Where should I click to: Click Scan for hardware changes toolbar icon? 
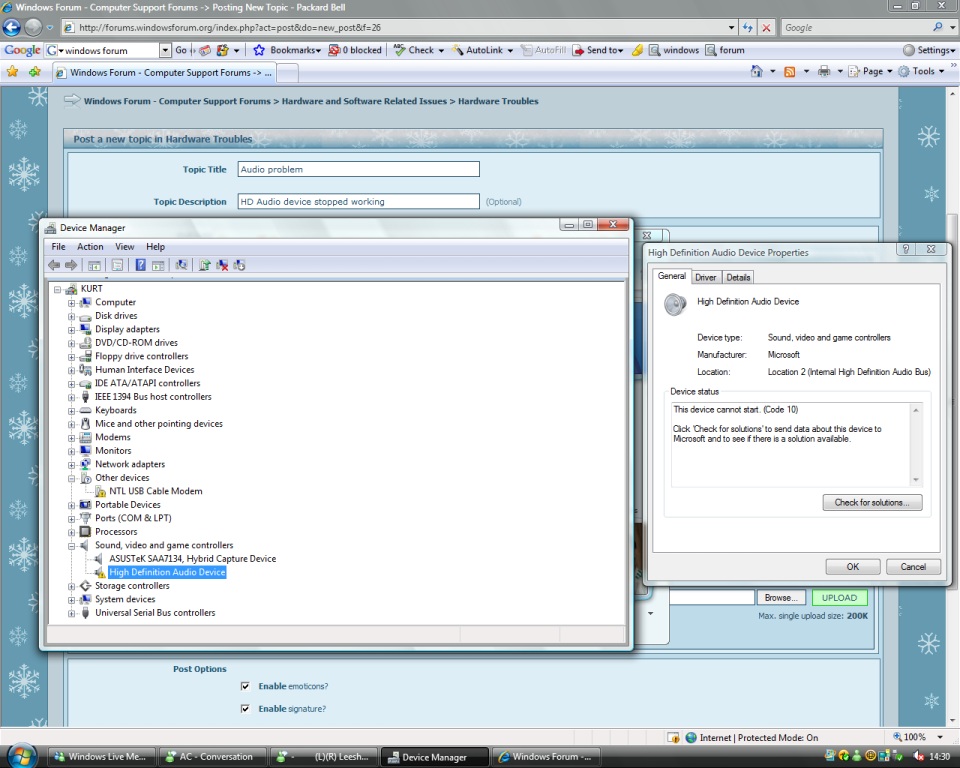click(x=181, y=265)
